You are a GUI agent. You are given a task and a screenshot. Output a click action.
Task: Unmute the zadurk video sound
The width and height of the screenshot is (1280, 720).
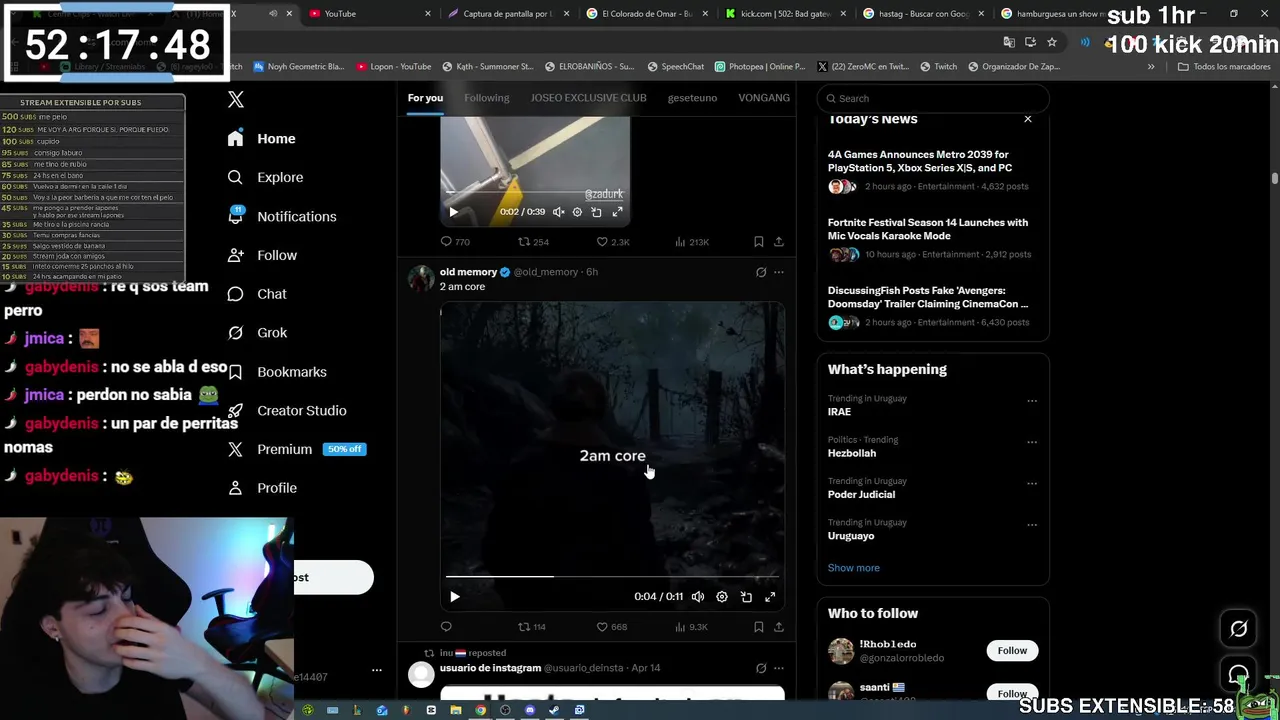(558, 212)
